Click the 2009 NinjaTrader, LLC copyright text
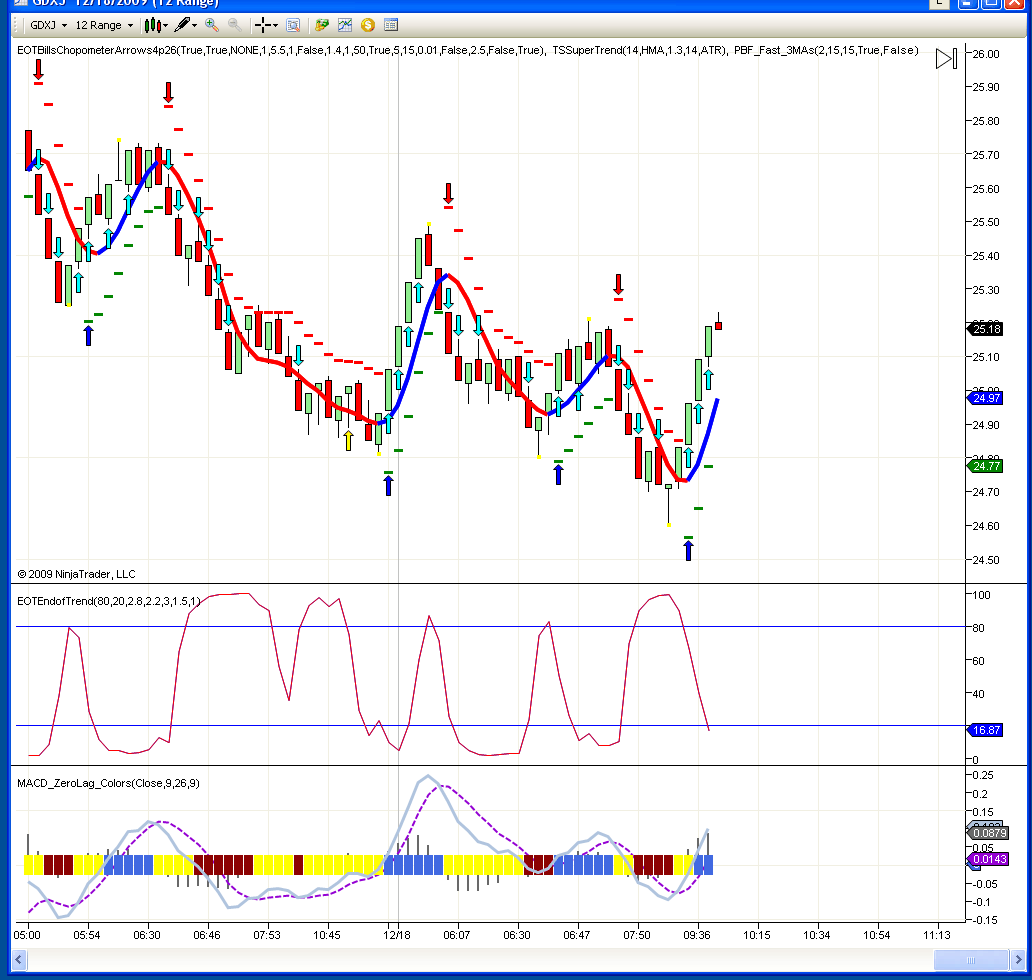Viewport: 1032px width, 980px height. tap(76, 574)
